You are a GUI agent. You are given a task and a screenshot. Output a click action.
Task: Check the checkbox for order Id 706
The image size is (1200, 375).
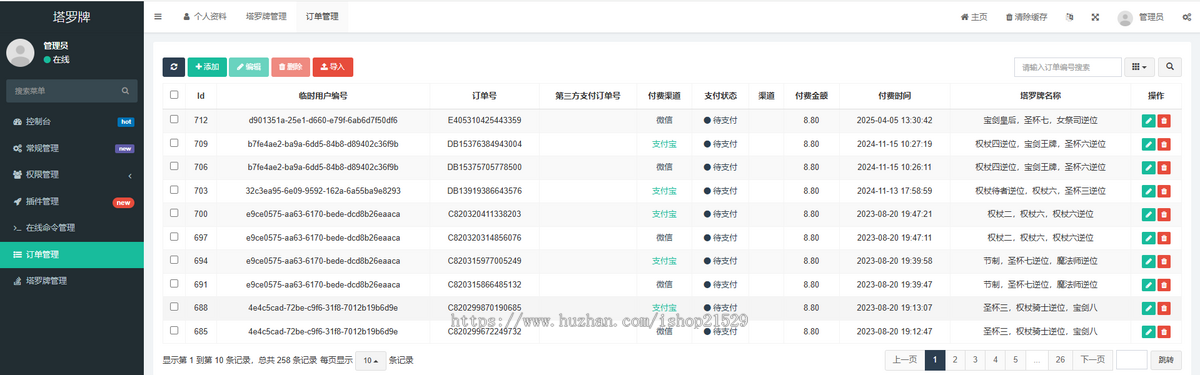point(174,167)
